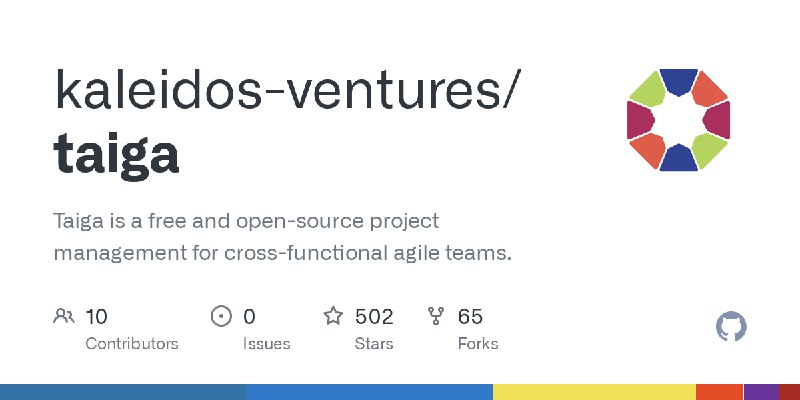Screen dimensions: 800x400
Task: Click the dark blue language bar segment
Action: point(123,392)
